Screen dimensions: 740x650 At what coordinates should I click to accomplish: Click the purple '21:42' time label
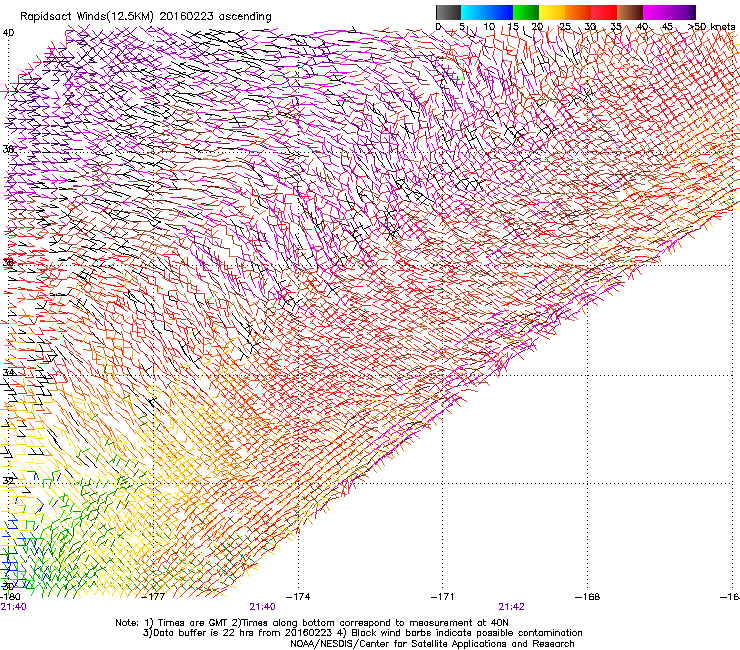[512, 607]
